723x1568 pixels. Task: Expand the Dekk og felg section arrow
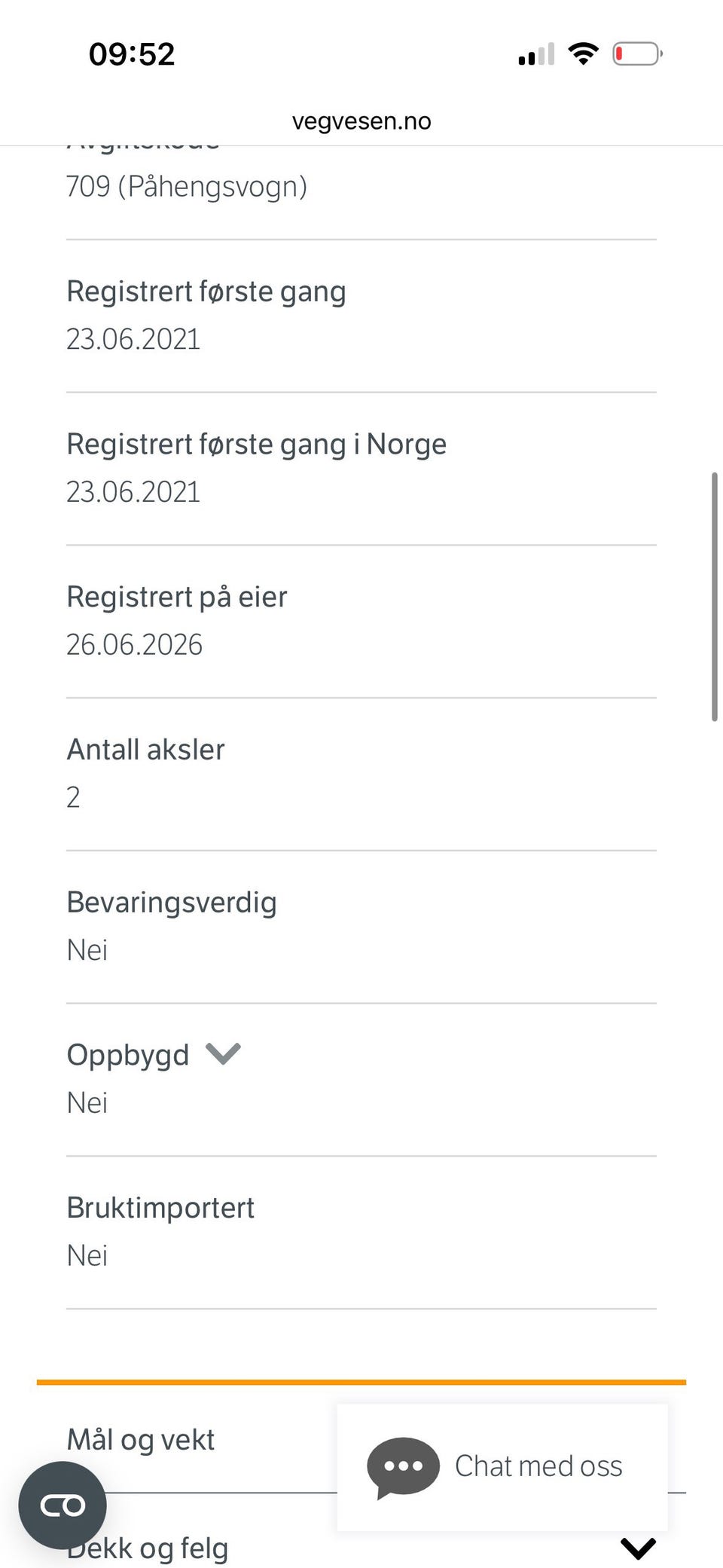(x=638, y=1548)
